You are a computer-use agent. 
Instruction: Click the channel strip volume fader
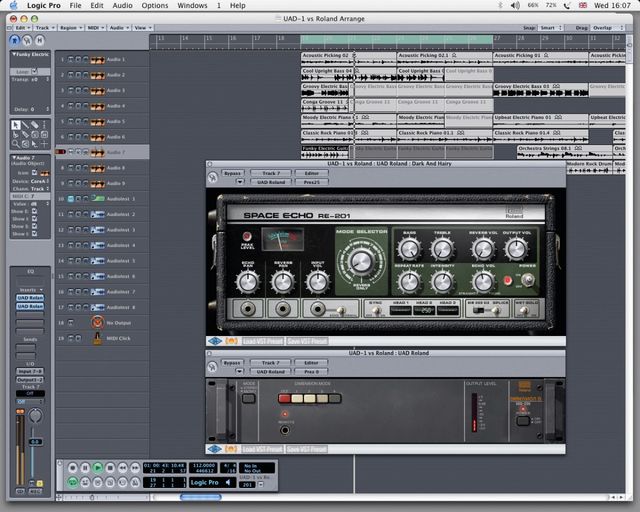(36, 442)
